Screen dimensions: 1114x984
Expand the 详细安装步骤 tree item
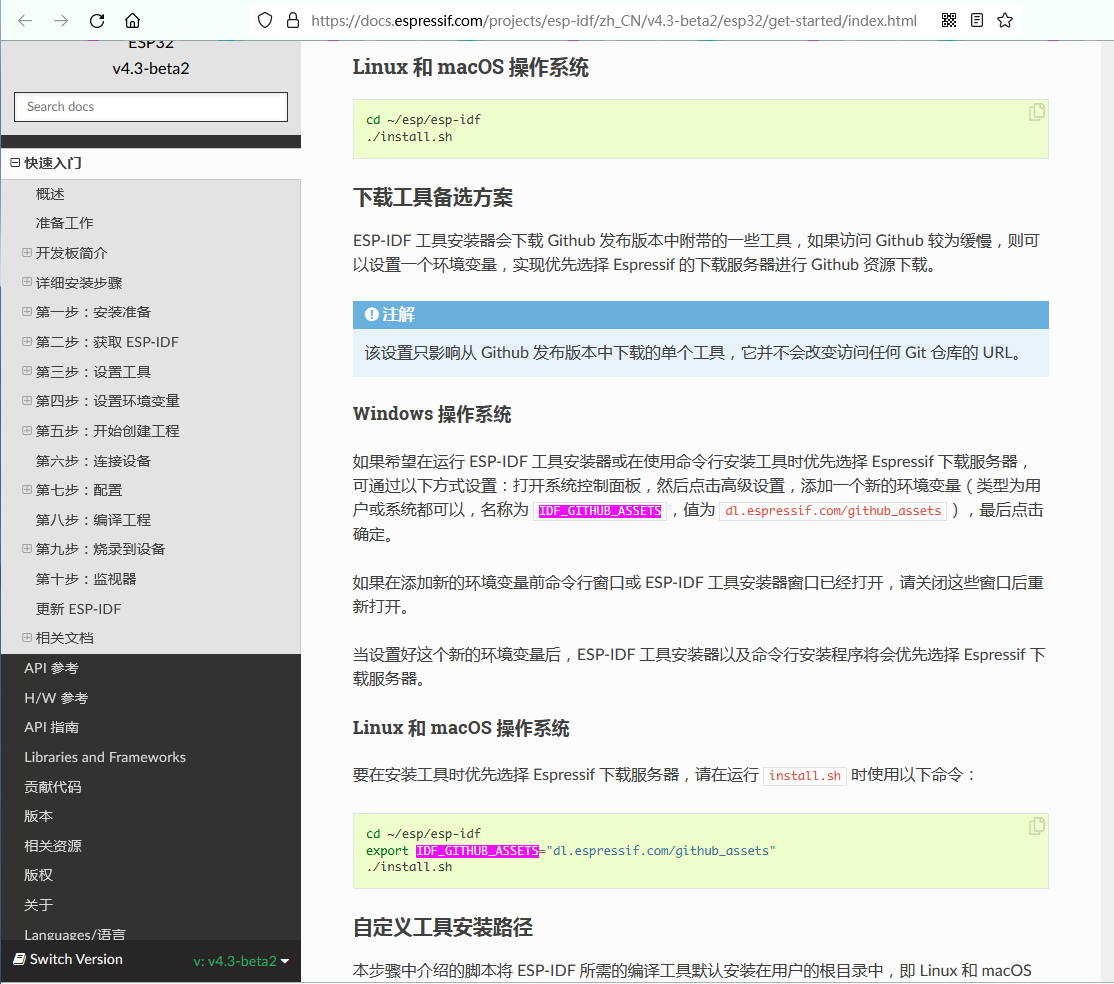(27, 282)
